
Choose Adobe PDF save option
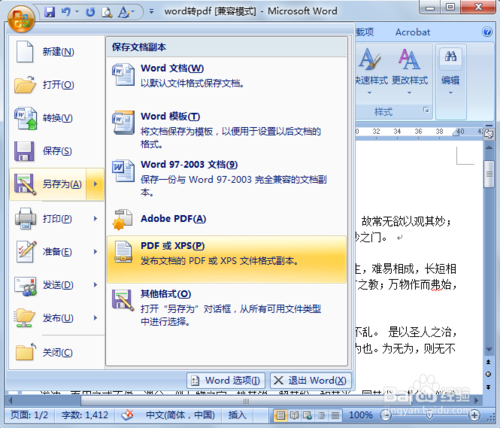point(227,219)
